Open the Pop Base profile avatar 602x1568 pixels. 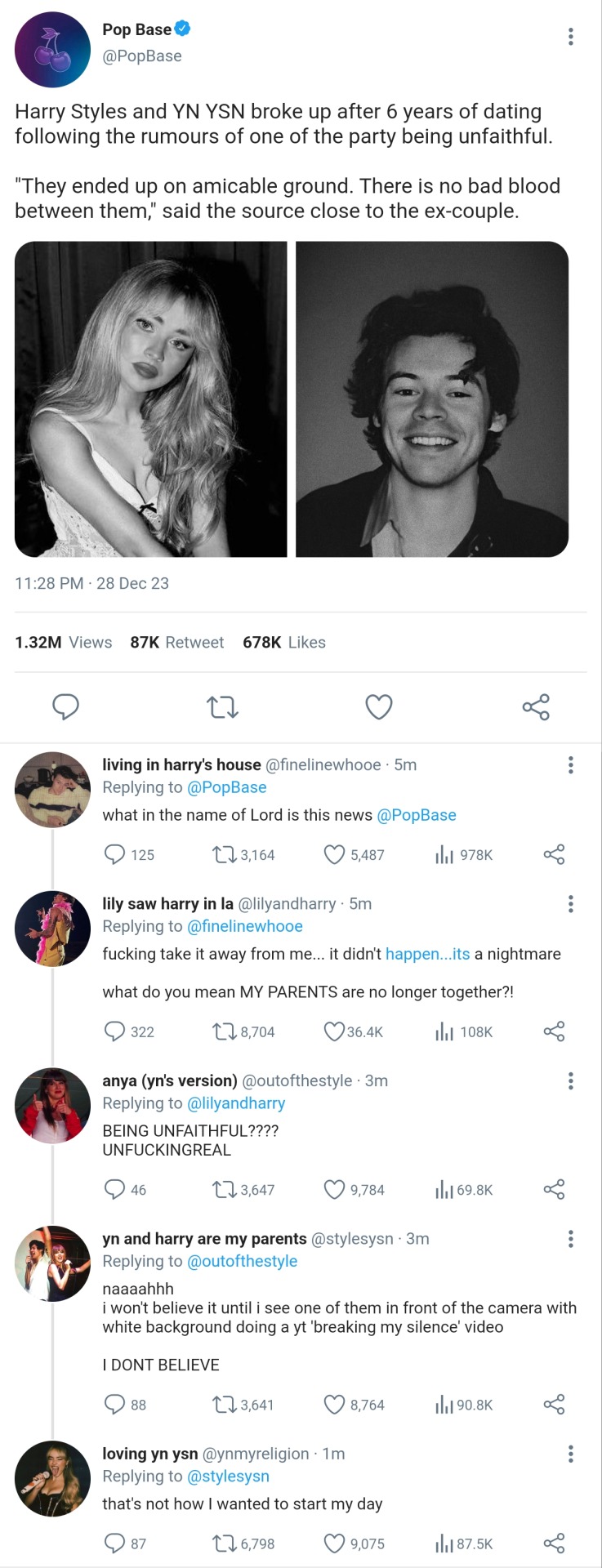coord(52,50)
